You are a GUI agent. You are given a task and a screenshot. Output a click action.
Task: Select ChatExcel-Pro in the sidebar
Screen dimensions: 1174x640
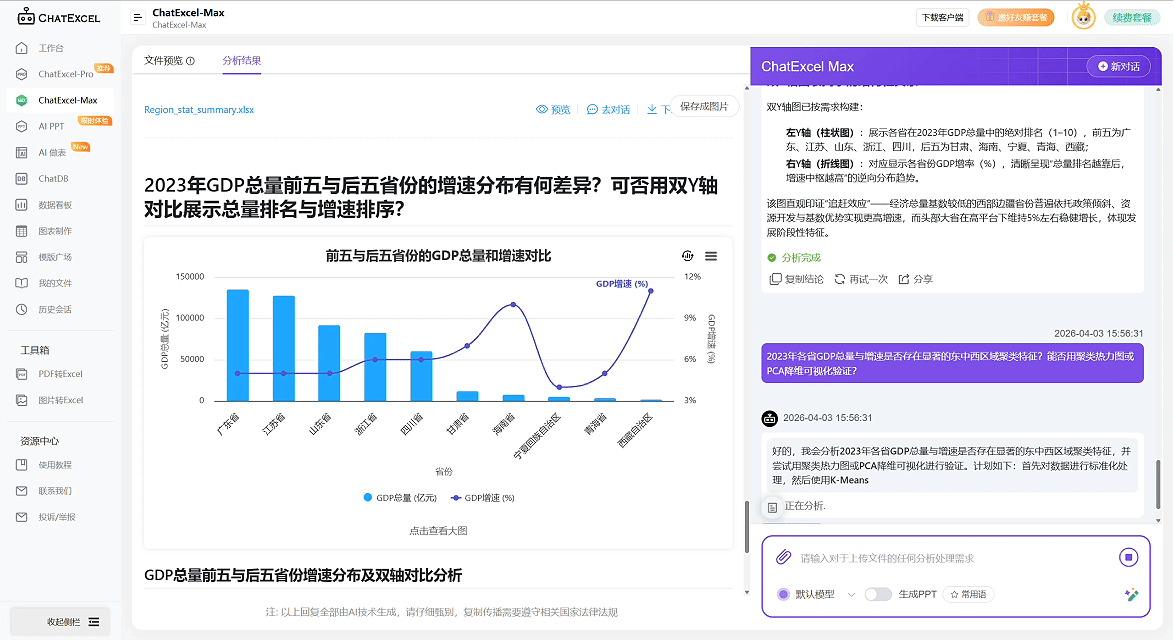coord(65,74)
